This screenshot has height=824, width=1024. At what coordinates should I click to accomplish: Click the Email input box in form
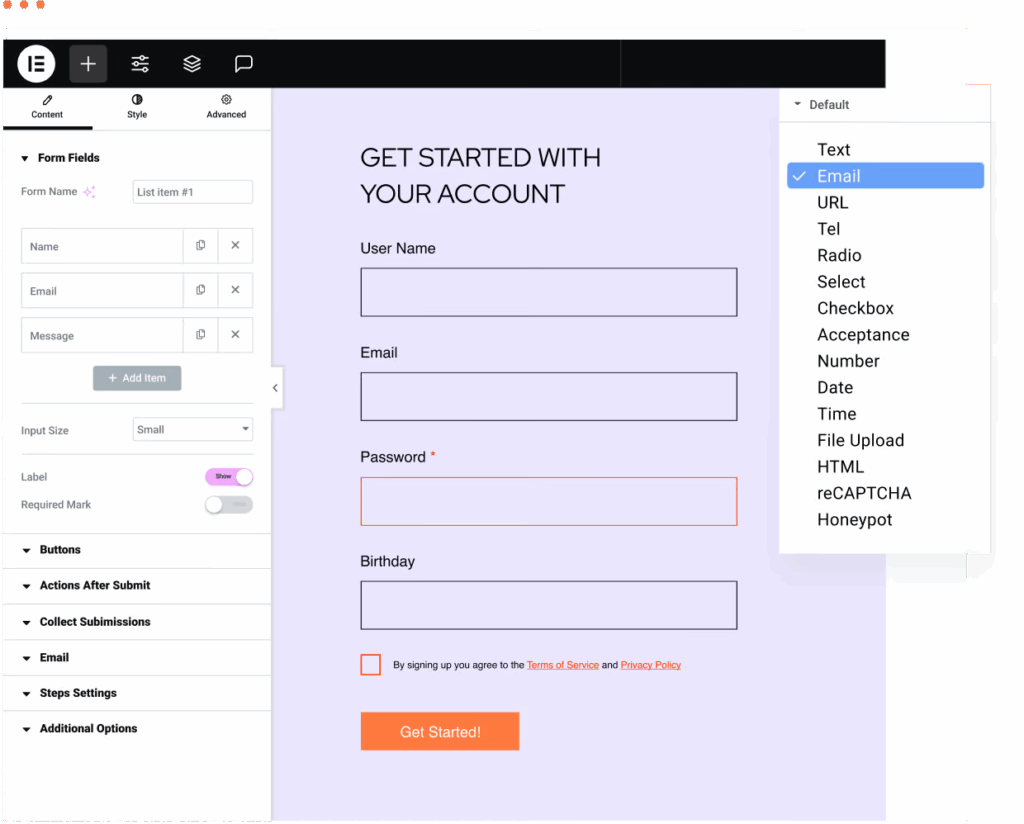(x=549, y=396)
